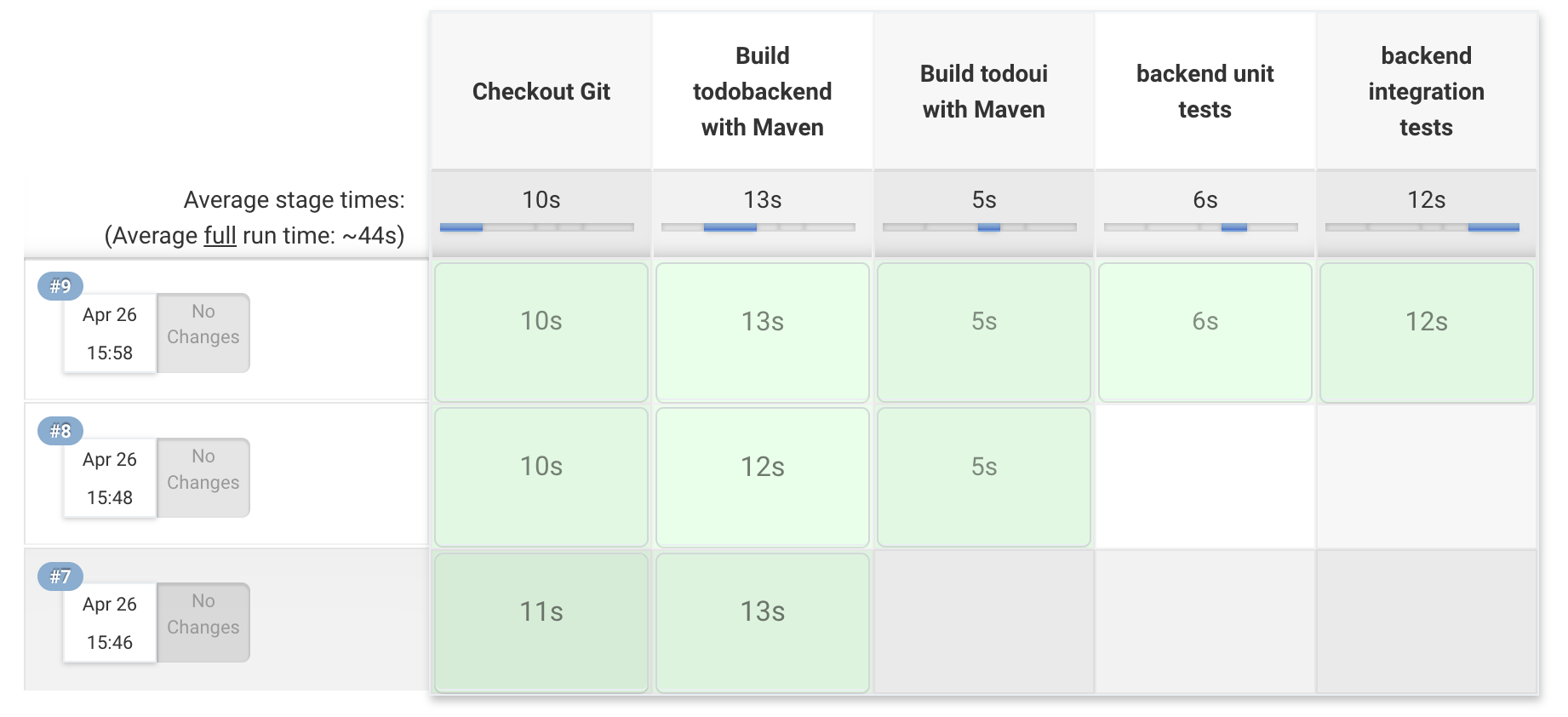Select build #9 integration tests 12s cell
The image size is (1568, 717).
(x=1427, y=332)
